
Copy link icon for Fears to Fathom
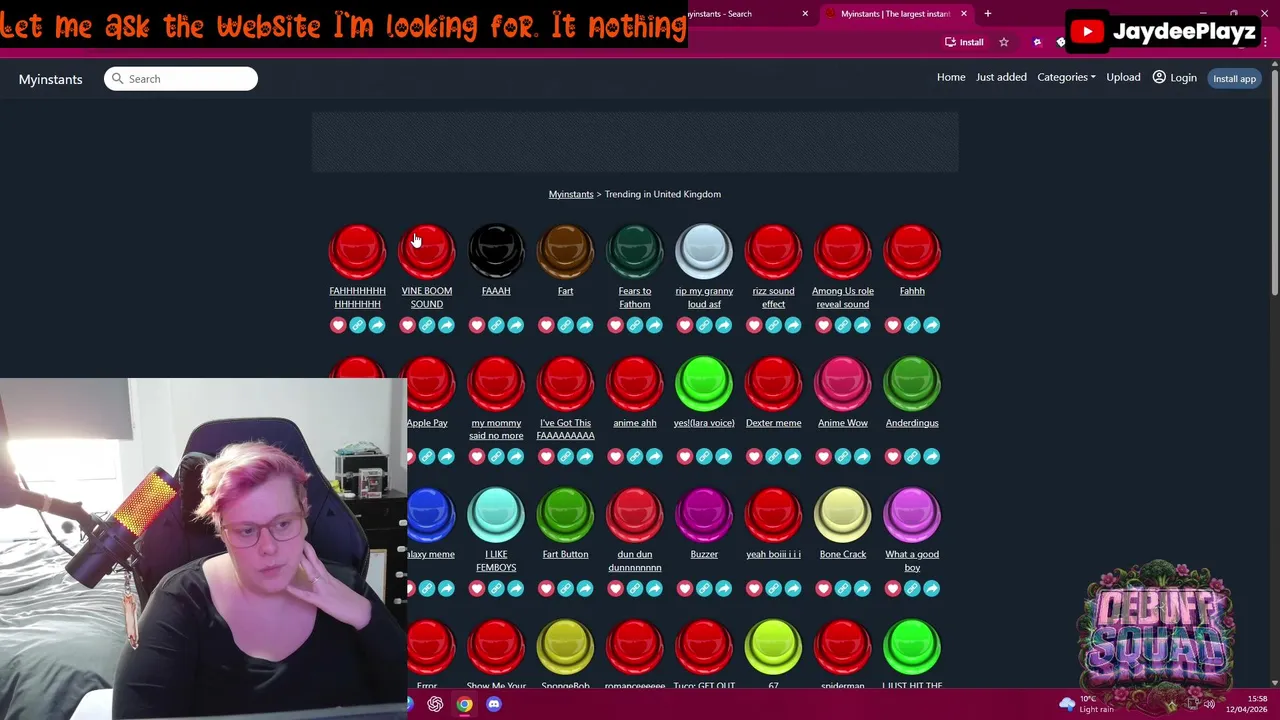635,325
